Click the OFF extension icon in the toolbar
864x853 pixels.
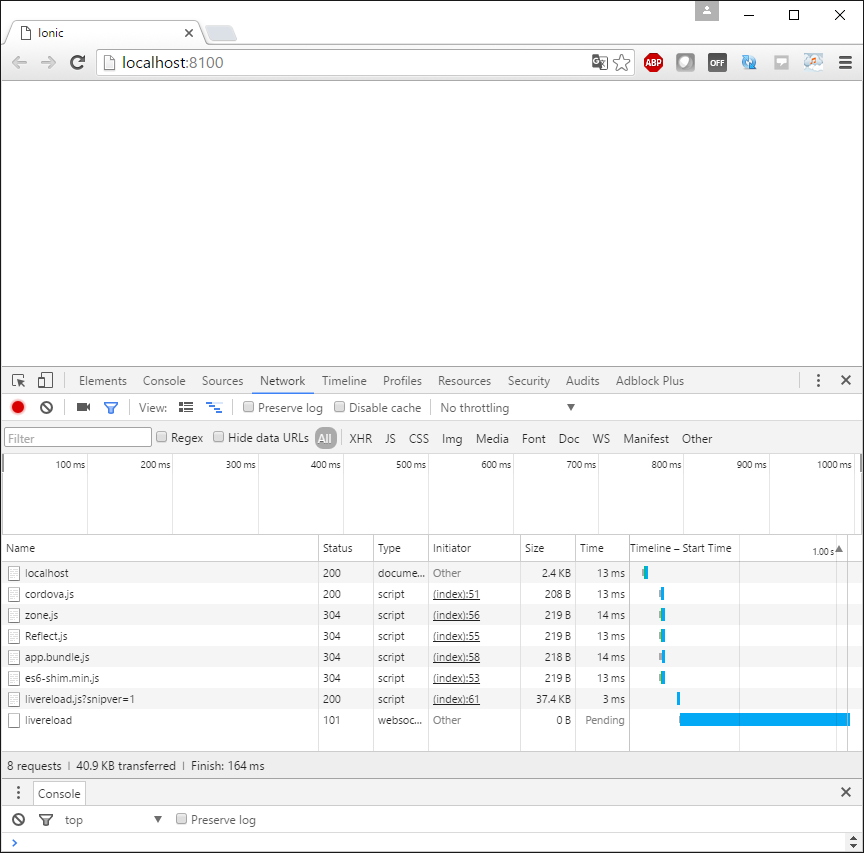point(717,62)
